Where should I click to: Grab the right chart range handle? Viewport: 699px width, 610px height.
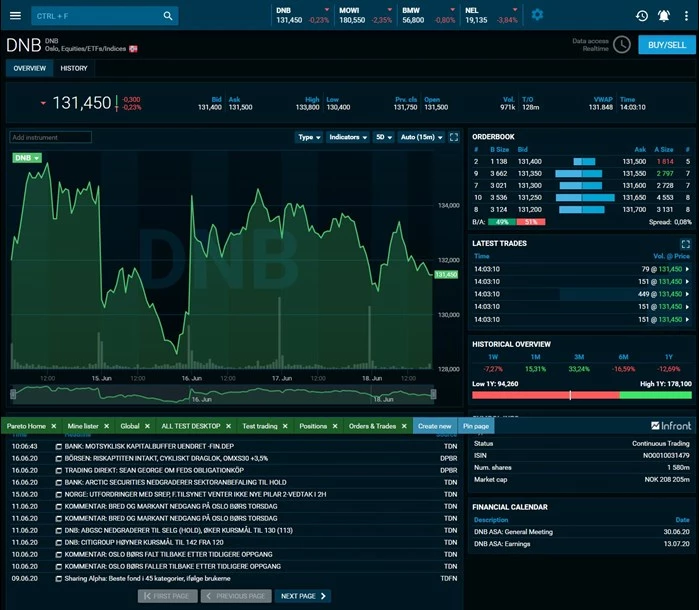point(433,394)
